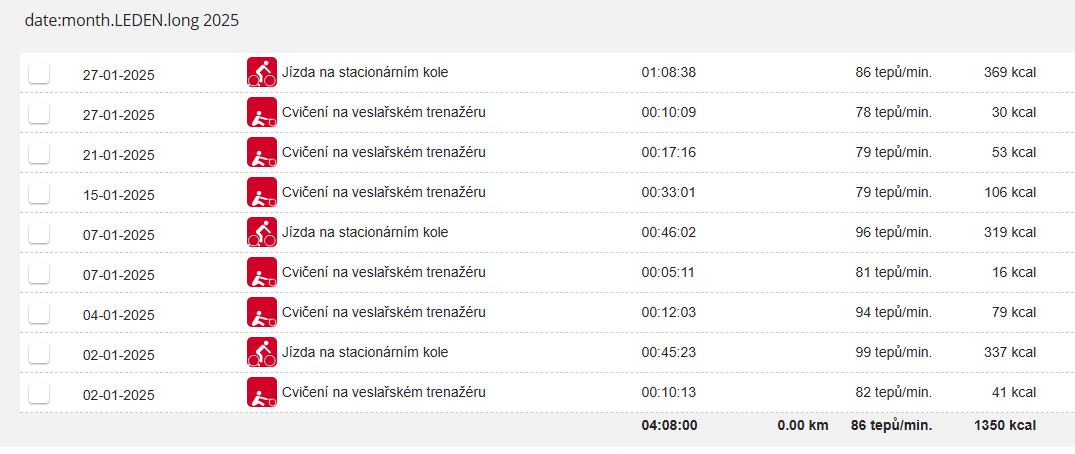The height and width of the screenshot is (454, 1075).
Task: Click cycling icon for 27-01-2025 369 kcal ride
Action: (x=261, y=72)
